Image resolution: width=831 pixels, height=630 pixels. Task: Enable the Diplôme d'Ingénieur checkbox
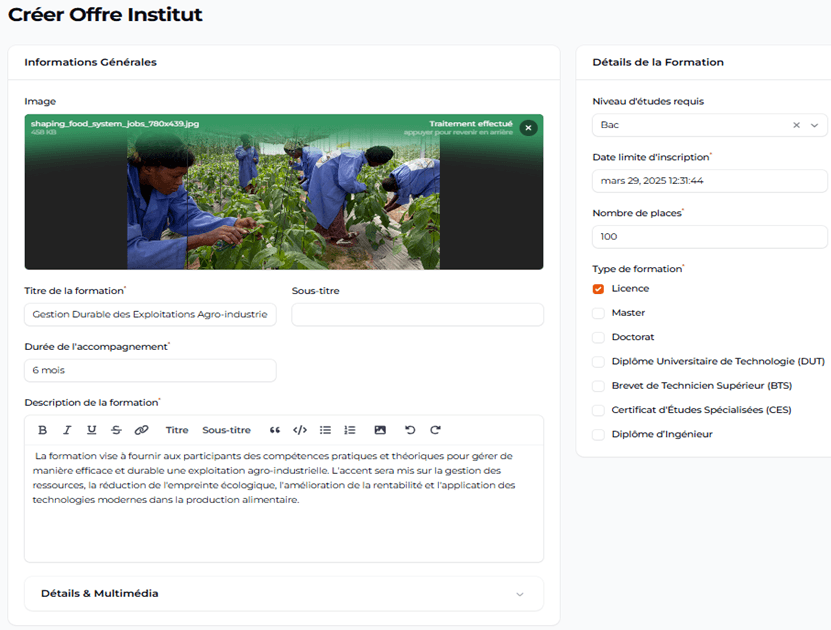tap(598, 435)
